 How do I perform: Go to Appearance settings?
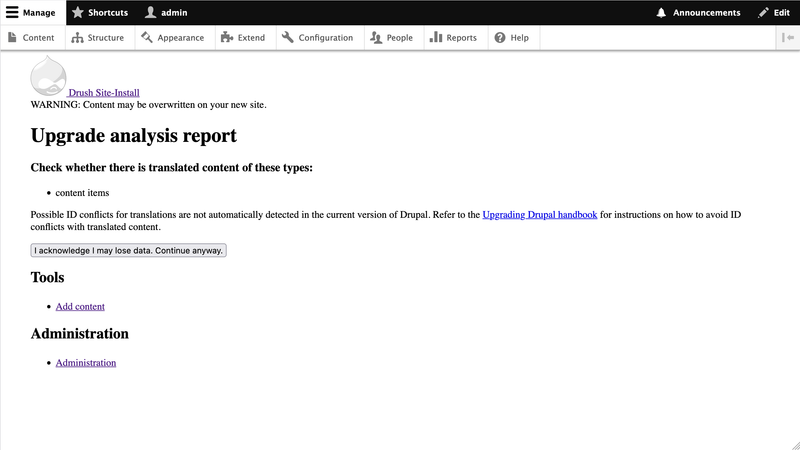173,38
